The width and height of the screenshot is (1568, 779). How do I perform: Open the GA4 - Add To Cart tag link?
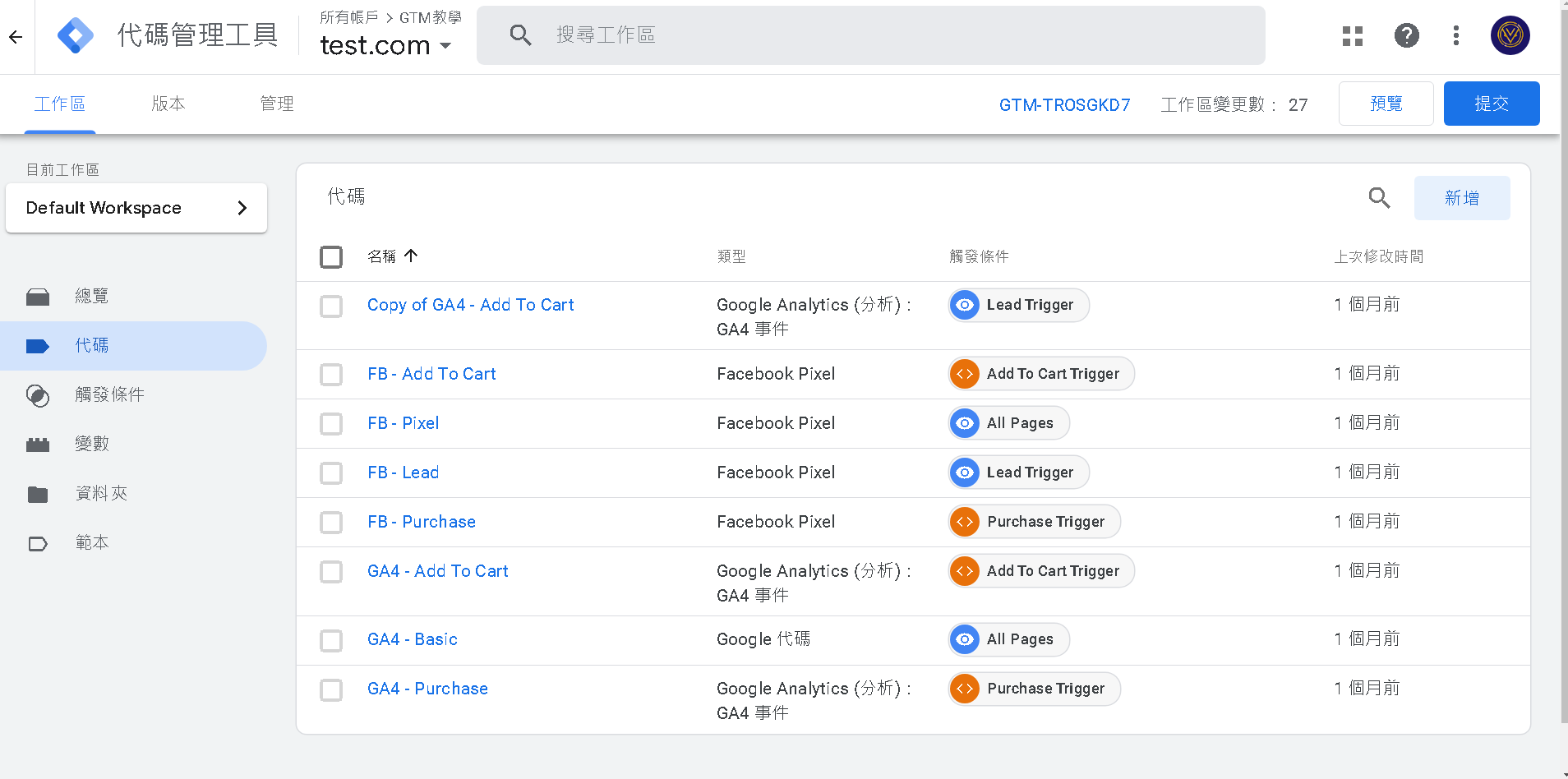tap(438, 571)
